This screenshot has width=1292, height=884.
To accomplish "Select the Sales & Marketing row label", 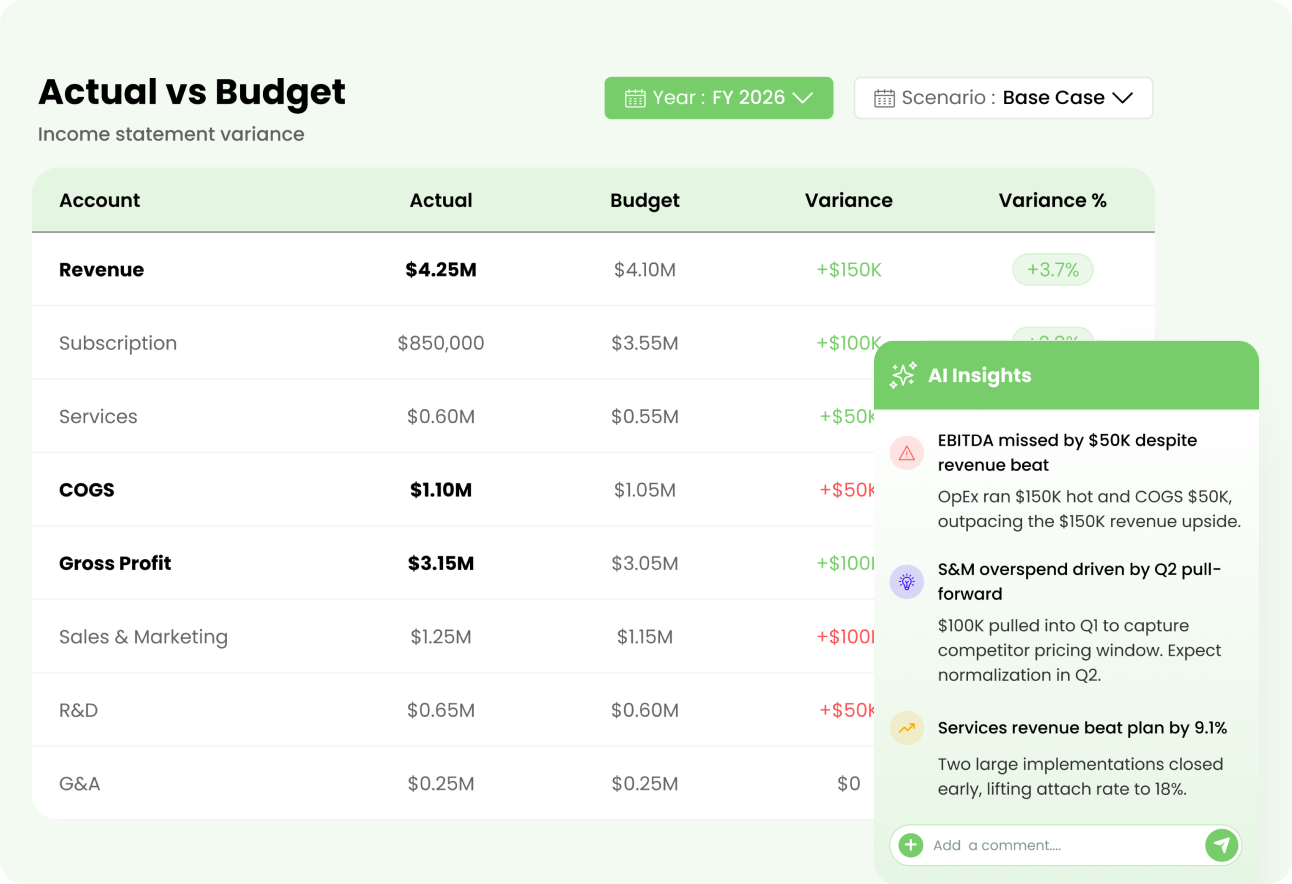I will point(143,637).
